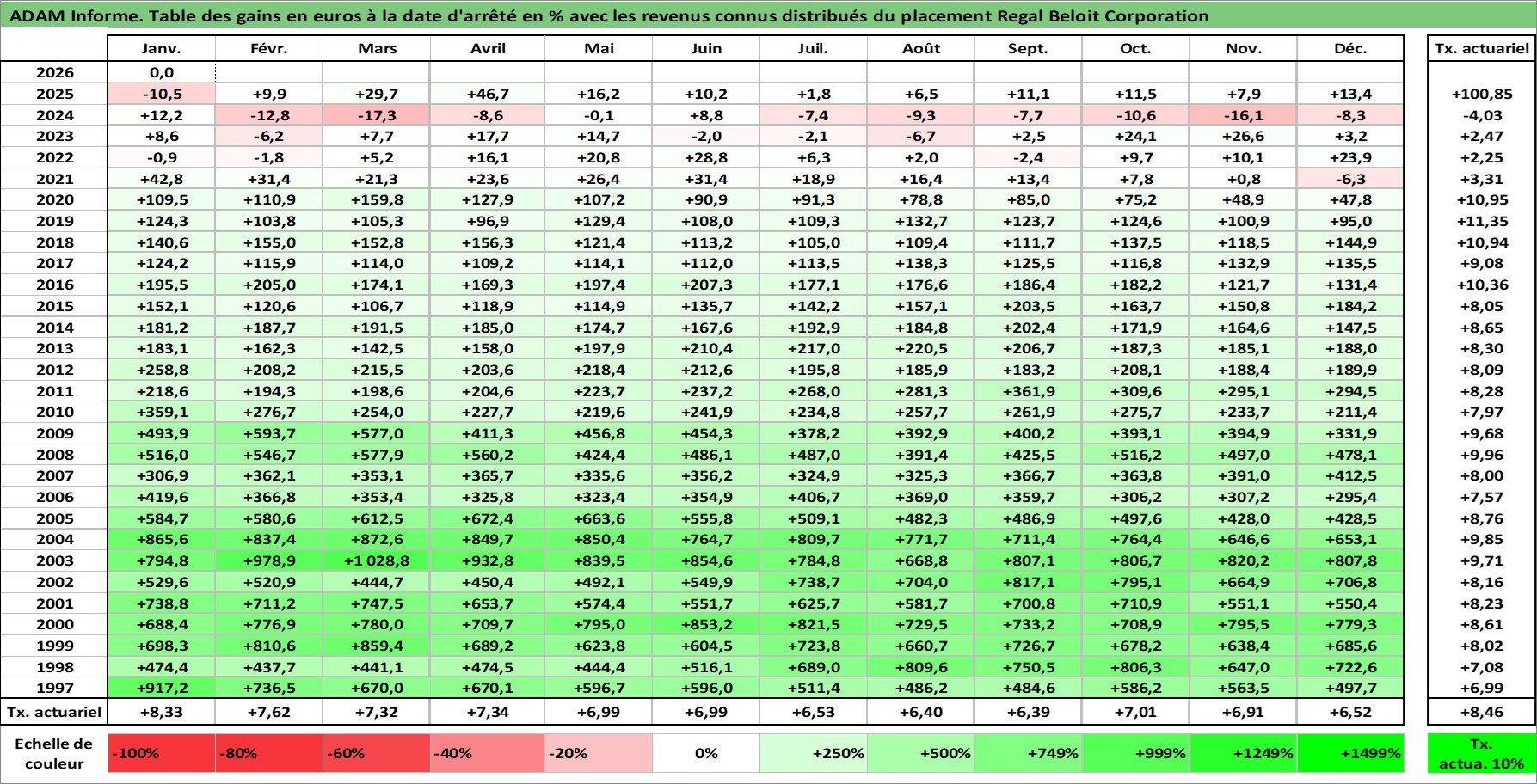Click the Sept. column header
The height and width of the screenshot is (784, 1537).
[x=1028, y=48]
